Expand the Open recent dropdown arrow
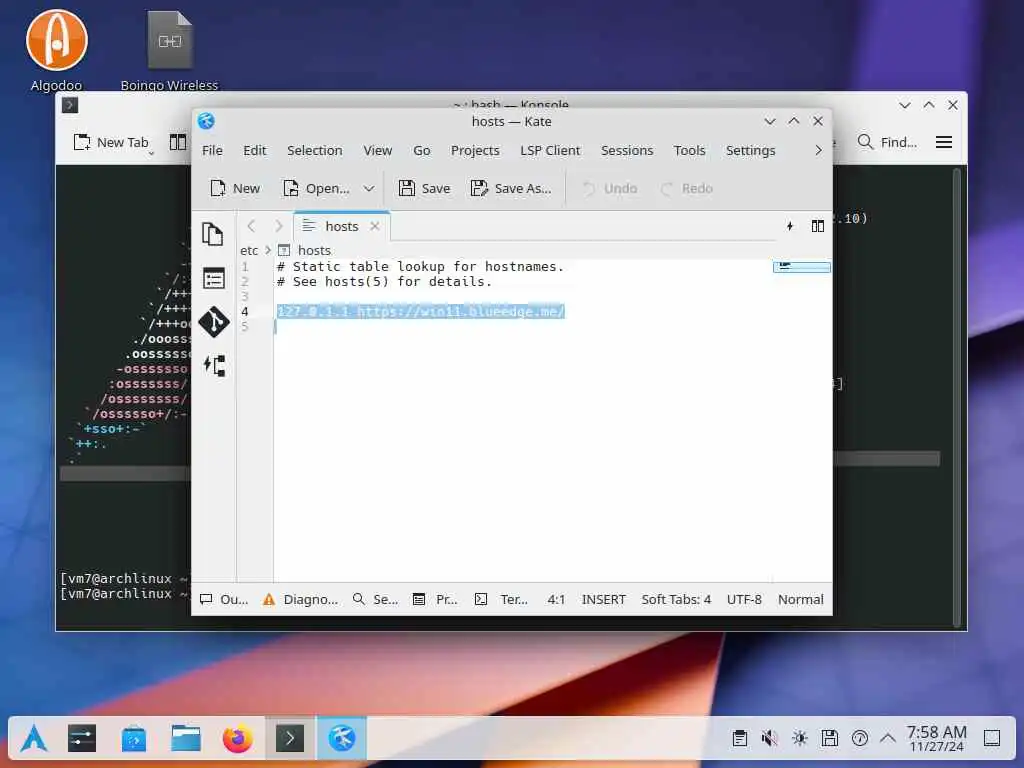The width and height of the screenshot is (1024, 768). (369, 189)
